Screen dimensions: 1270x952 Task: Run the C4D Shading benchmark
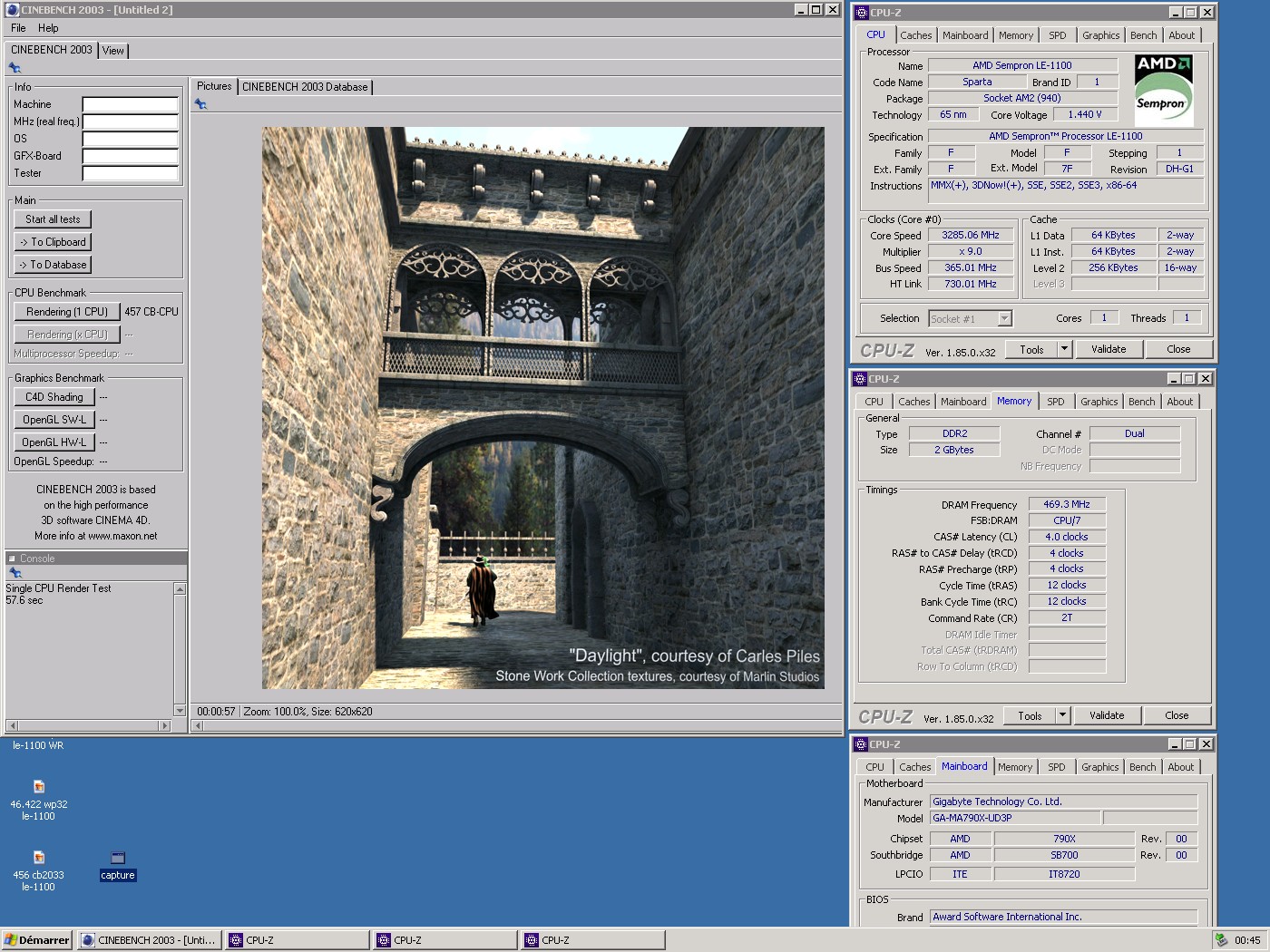[54, 397]
